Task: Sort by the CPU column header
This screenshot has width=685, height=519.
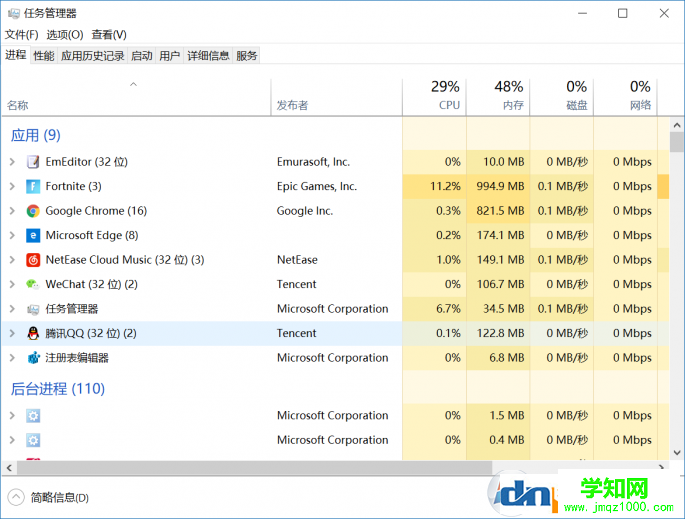Action: [434, 97]
